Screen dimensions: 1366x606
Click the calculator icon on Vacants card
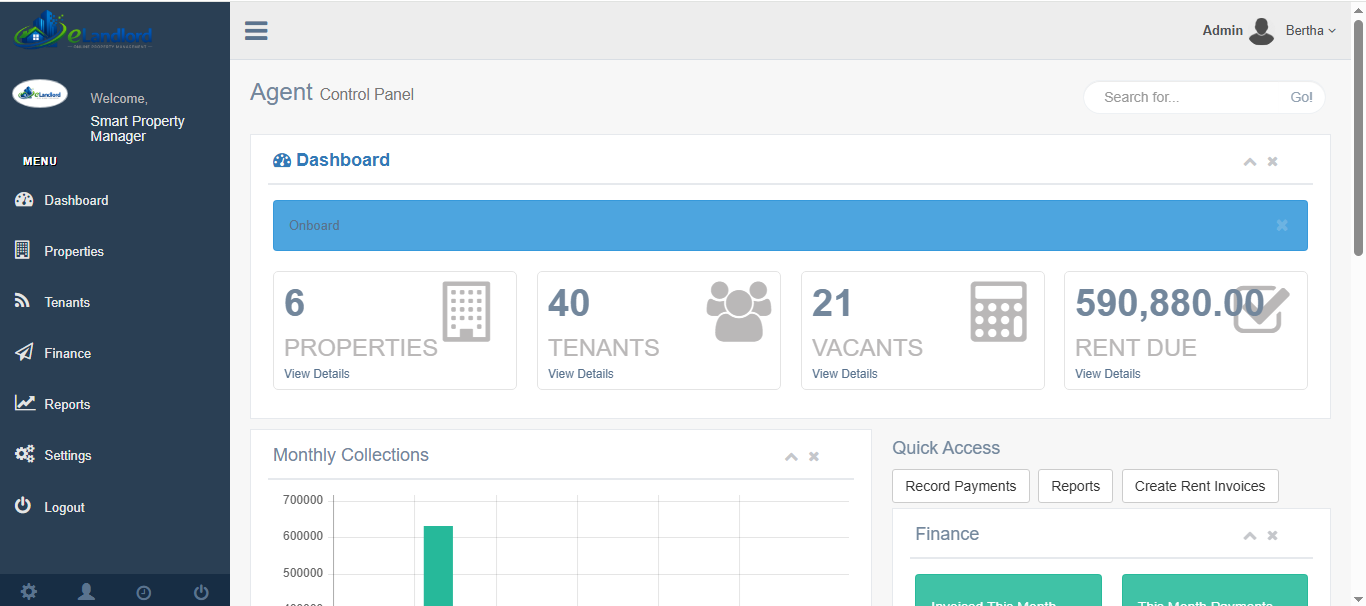pyautogui.click(x=998, y=311)
